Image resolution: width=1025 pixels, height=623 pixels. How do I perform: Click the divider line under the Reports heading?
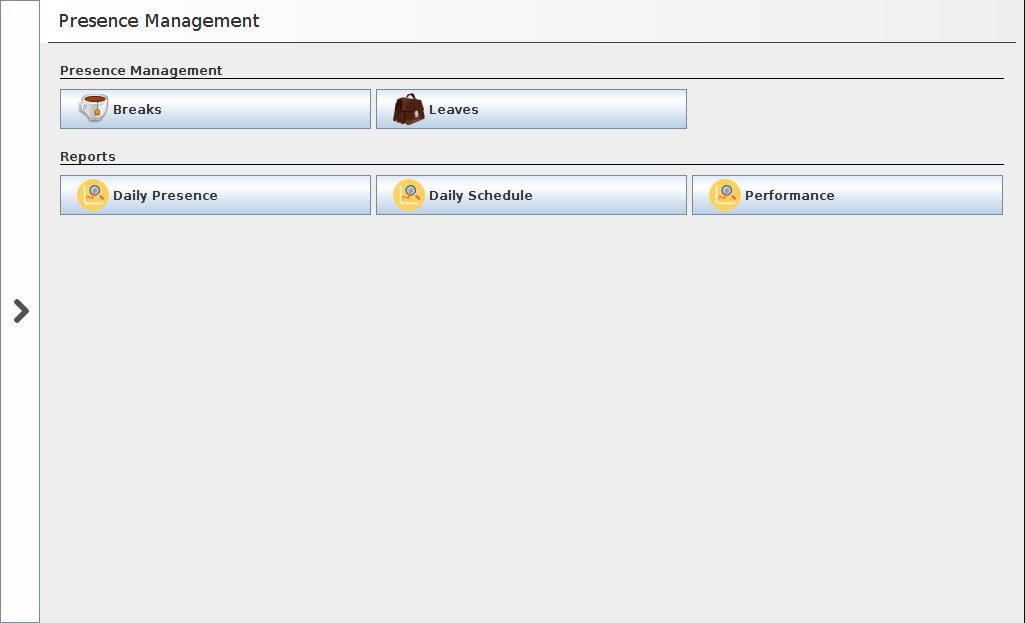[x=531, y=164]
